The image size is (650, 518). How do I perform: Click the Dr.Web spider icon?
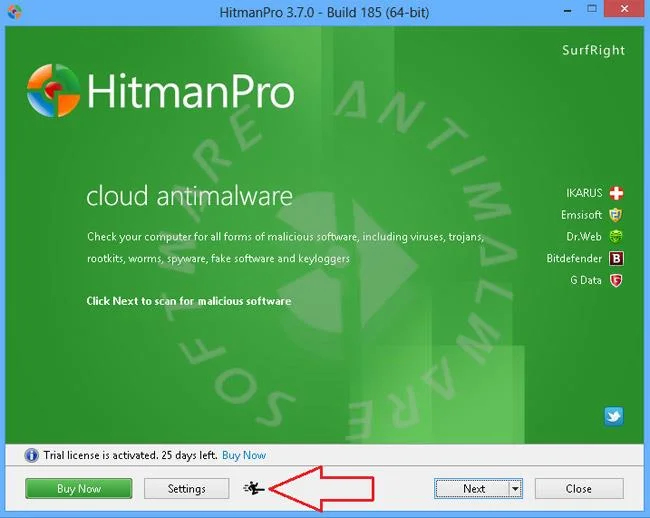pos(616,237)
